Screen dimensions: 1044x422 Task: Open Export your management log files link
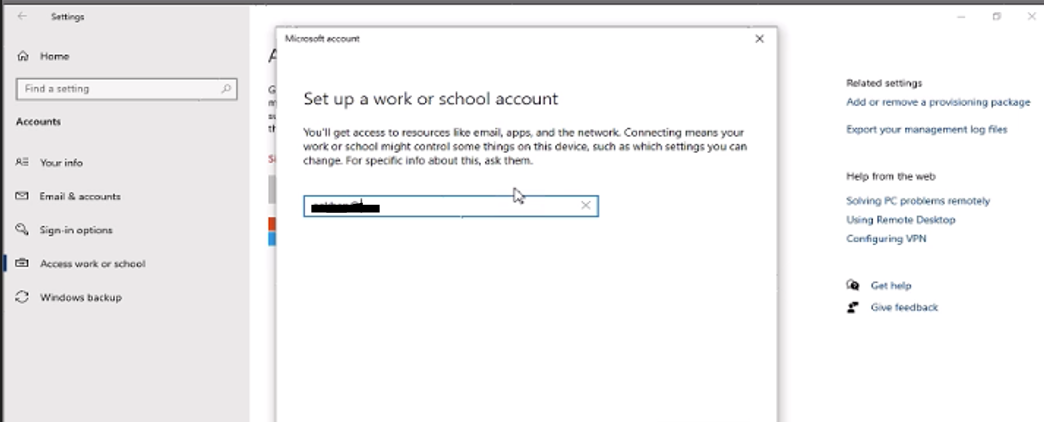pyautogui.click(x=927, y=129)
